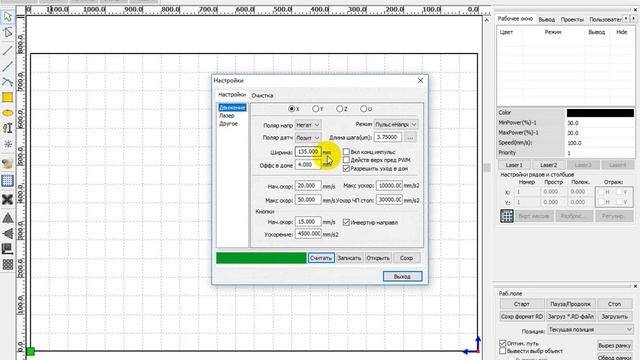The width and height of the screenshot is (640, 360).
Task: Select the yellow ellipse tool
Action: click(7, 113)
